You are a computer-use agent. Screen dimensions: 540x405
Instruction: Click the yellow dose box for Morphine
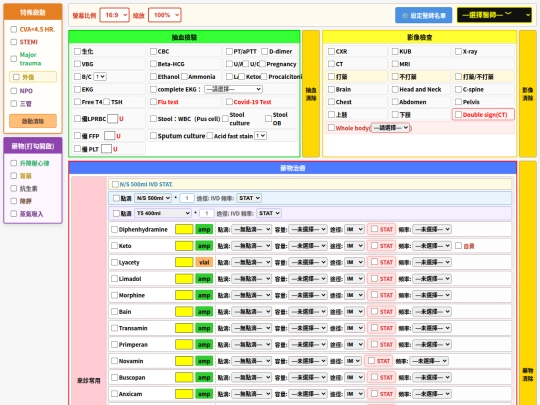click(184, 295)
